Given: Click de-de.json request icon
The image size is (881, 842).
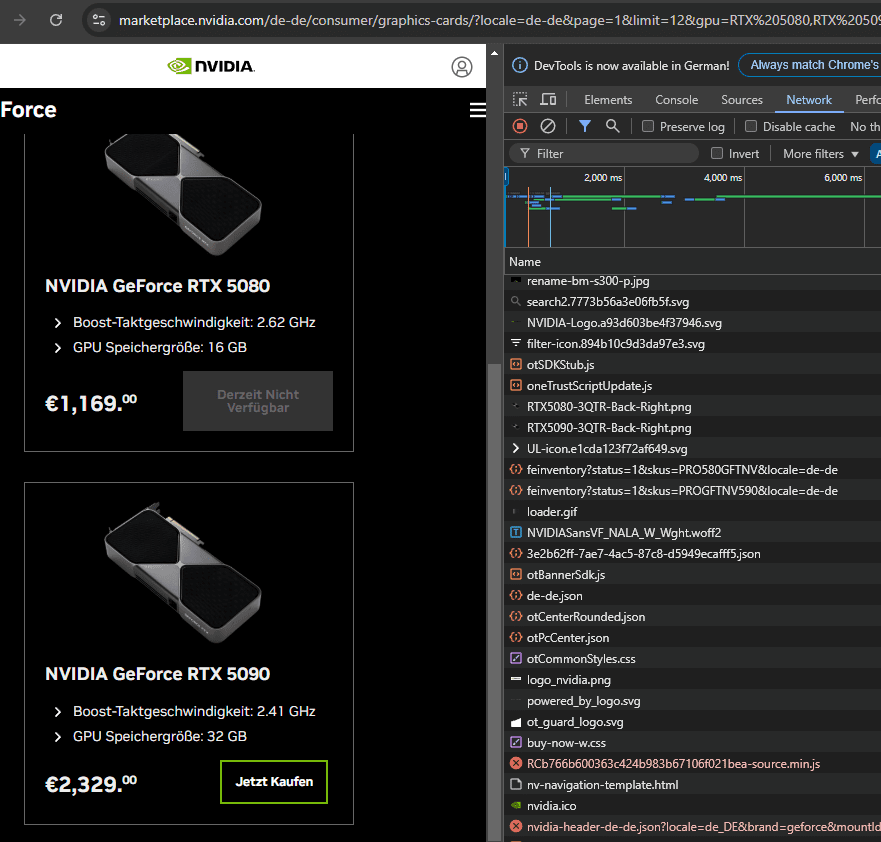Looking at the screenshot, I should point(516,595).
